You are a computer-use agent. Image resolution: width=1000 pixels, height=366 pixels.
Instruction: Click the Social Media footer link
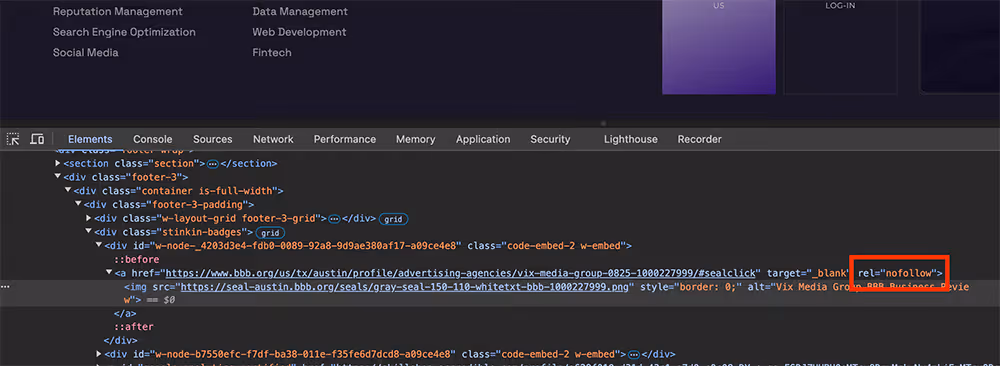point(85,52)
